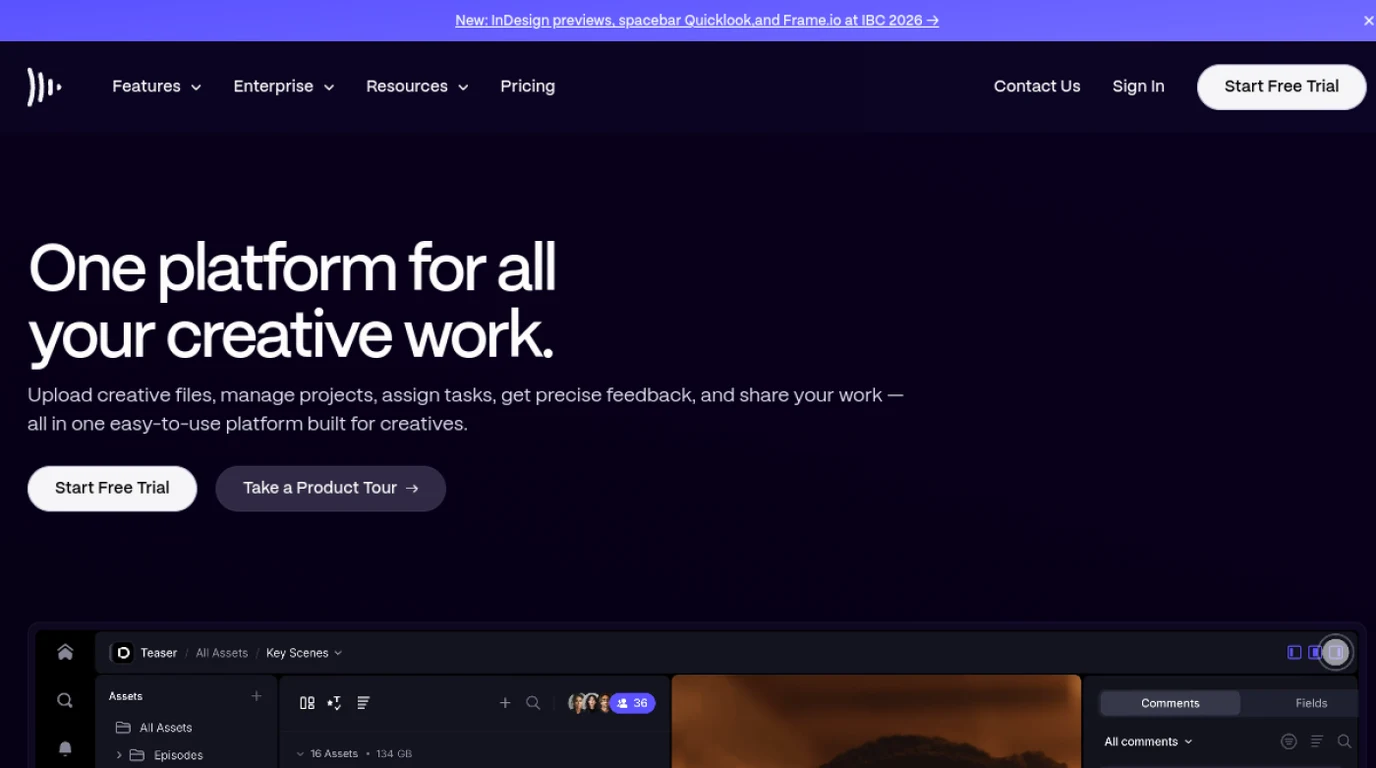
Task: Go to Contact Us
Action: pyautogui.click(x=1037, y=87)
